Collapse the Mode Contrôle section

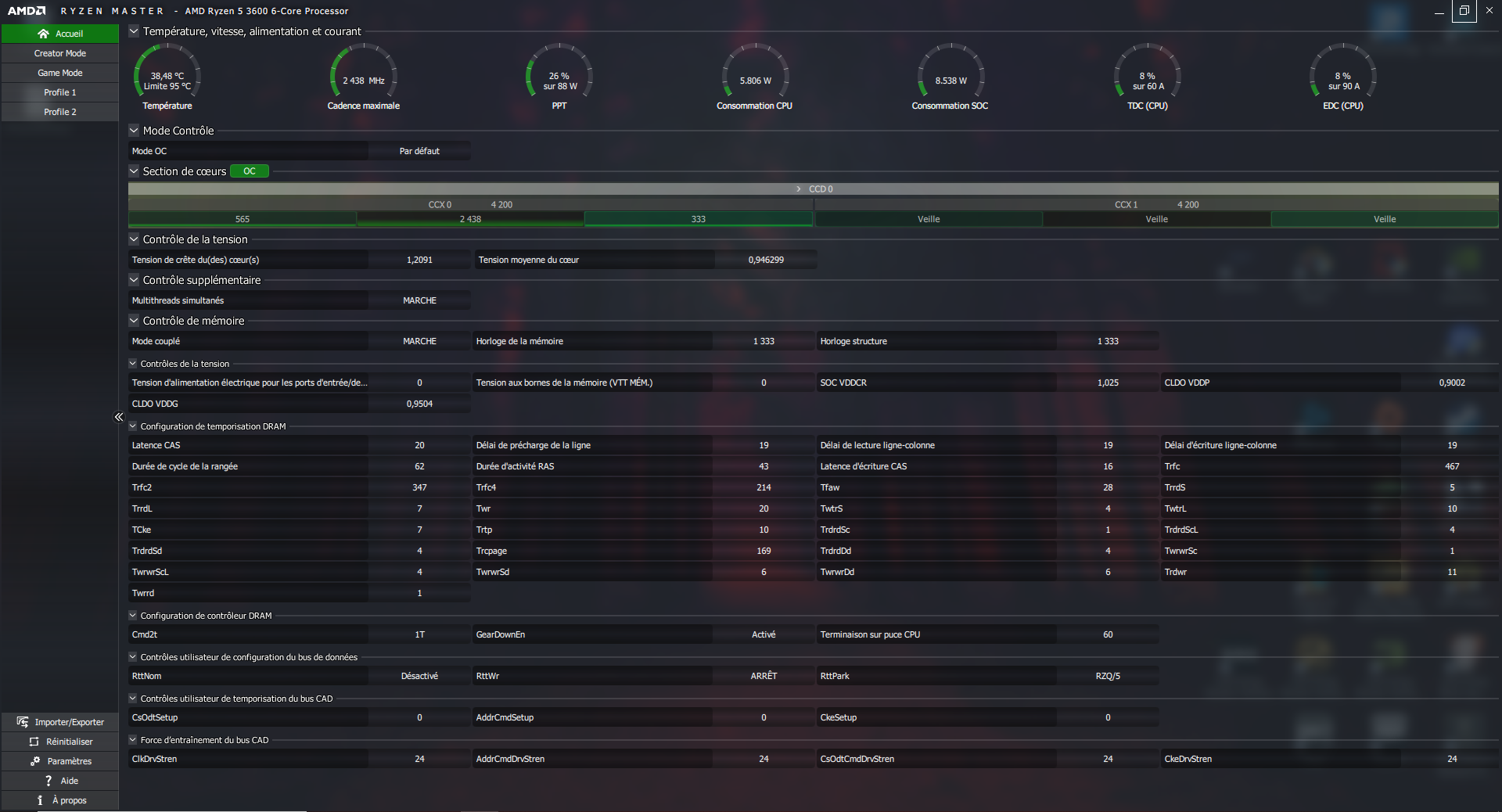click(134, 131)
